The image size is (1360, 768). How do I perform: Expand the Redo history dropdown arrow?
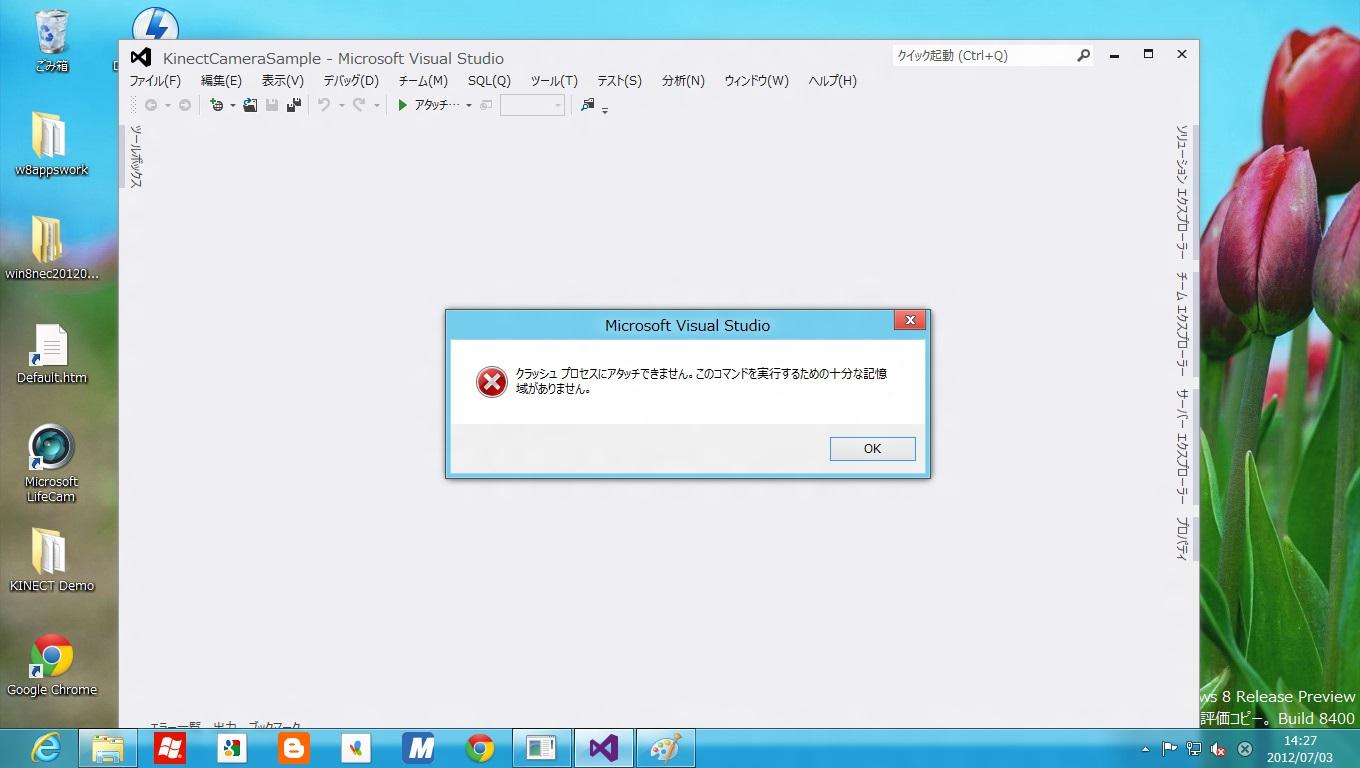(376, 105)
